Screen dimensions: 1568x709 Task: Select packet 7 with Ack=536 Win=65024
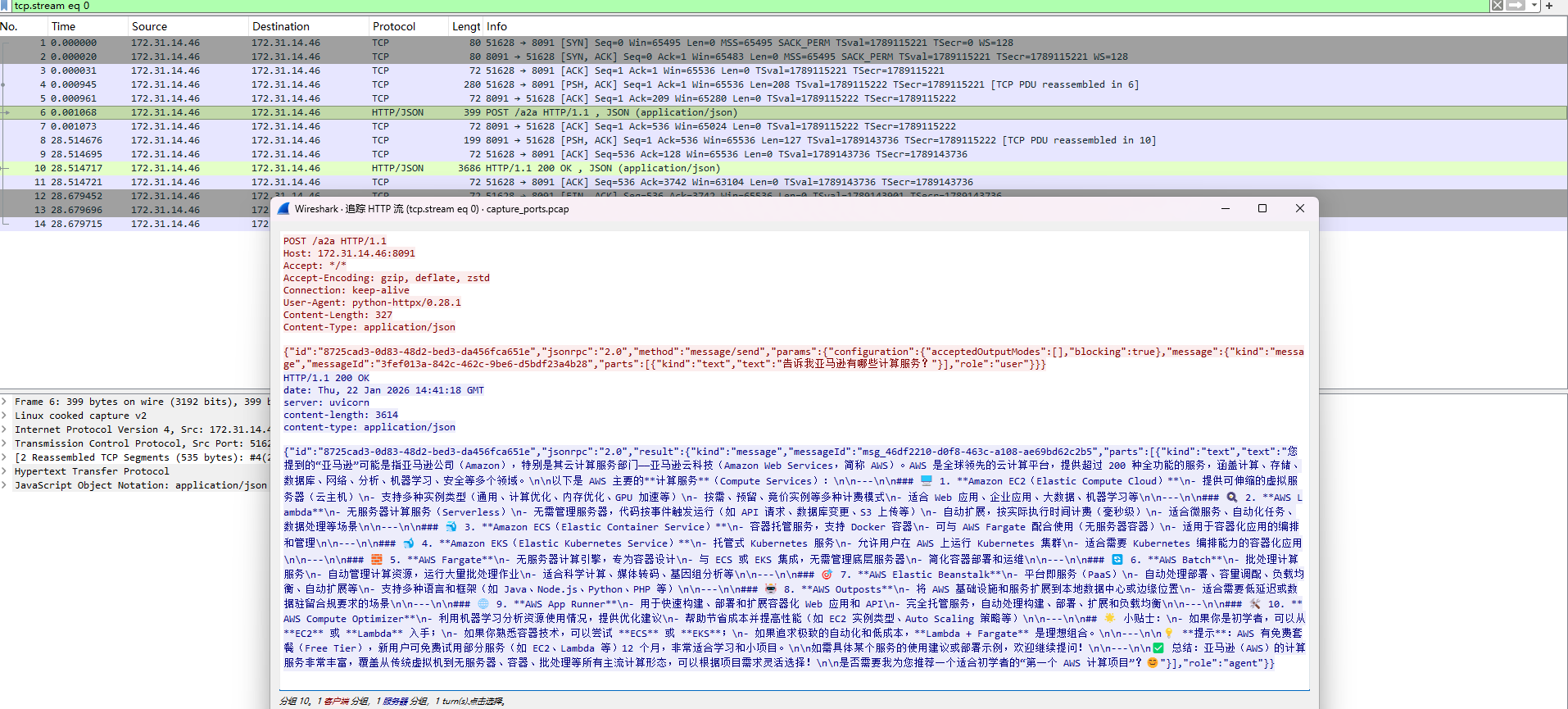pyautogui.click(x=783, y=126)
